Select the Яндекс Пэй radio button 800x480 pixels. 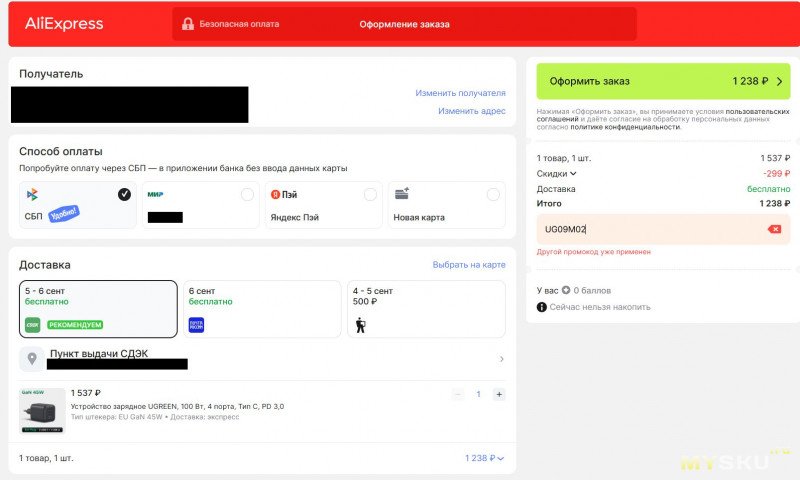coord(370,194)
